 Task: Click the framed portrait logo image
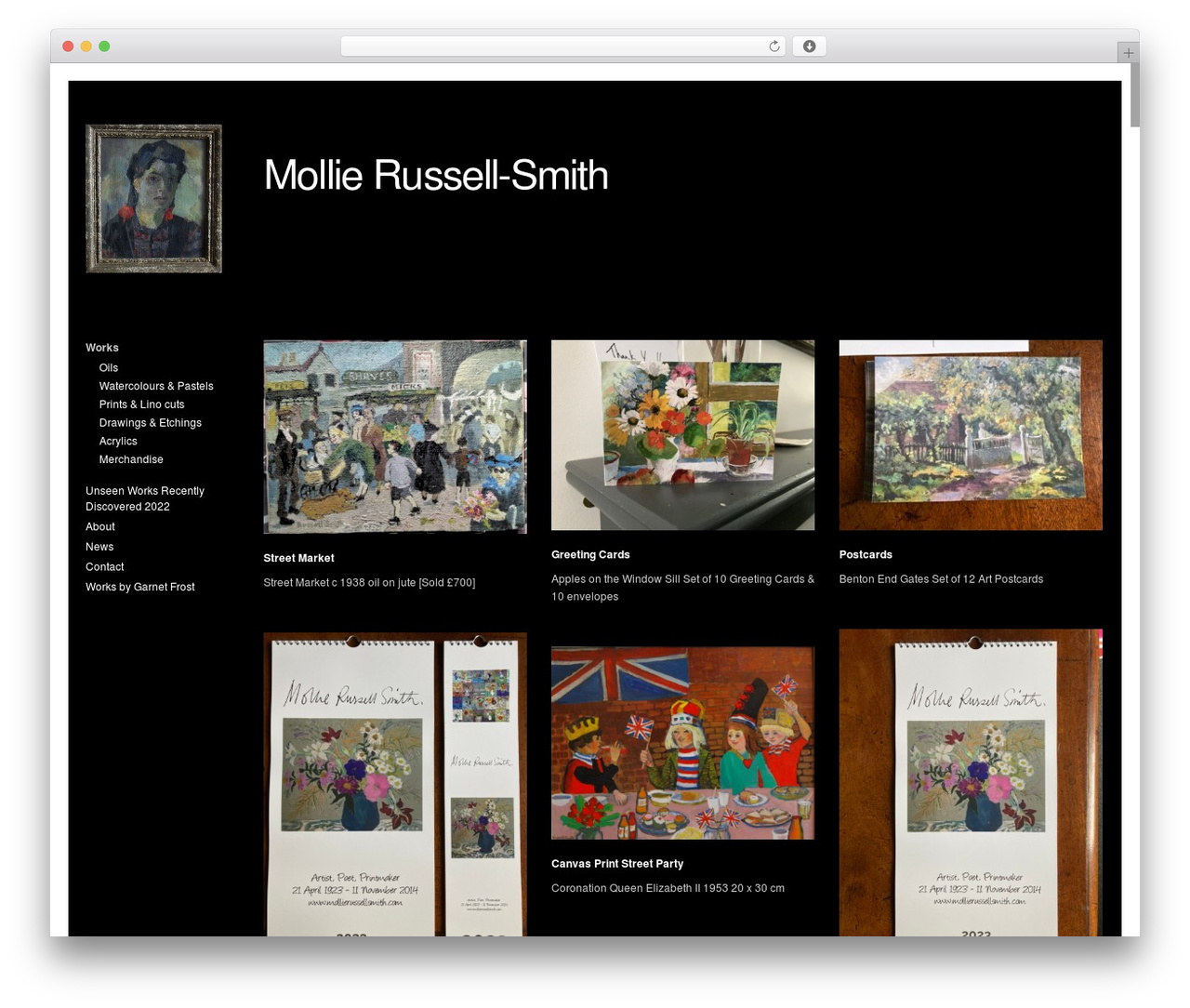coord(153,199)
